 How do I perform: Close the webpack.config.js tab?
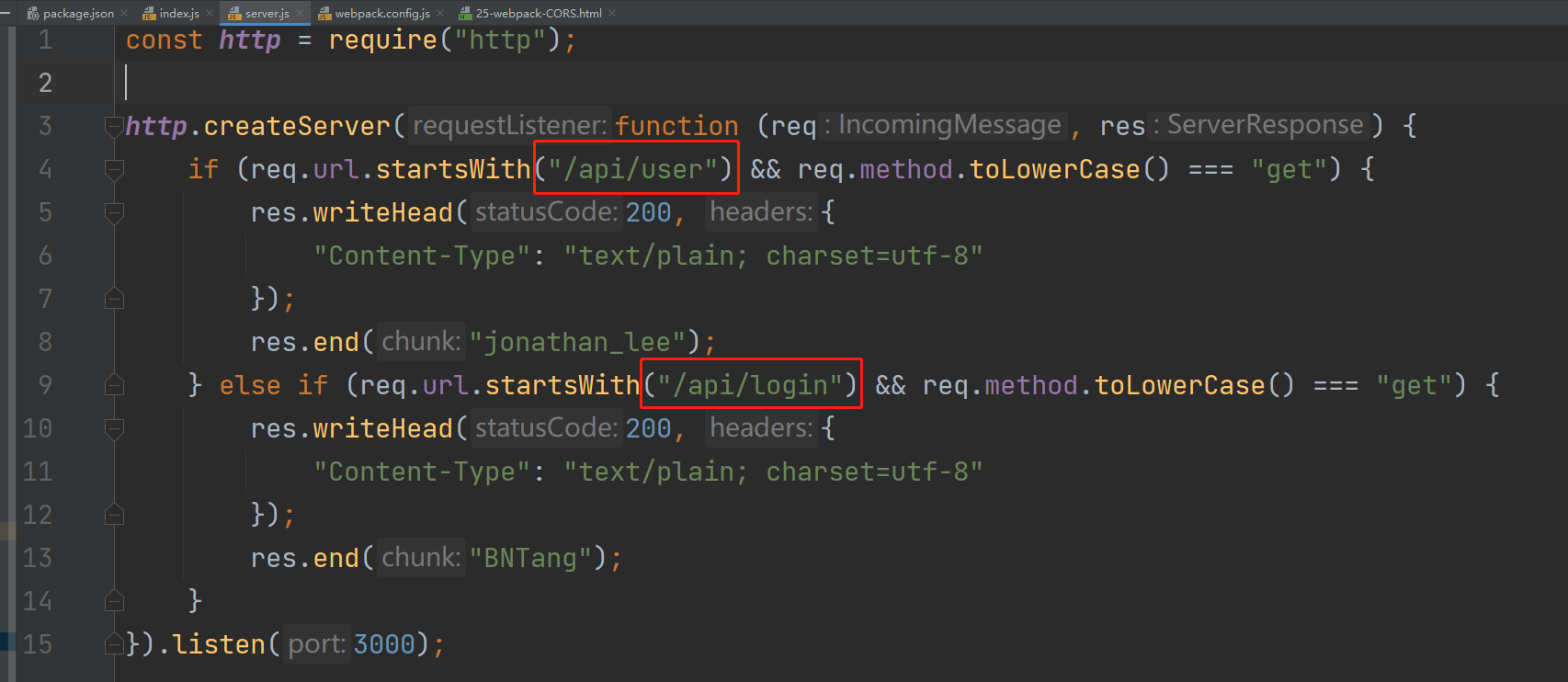tap(440, 13)
